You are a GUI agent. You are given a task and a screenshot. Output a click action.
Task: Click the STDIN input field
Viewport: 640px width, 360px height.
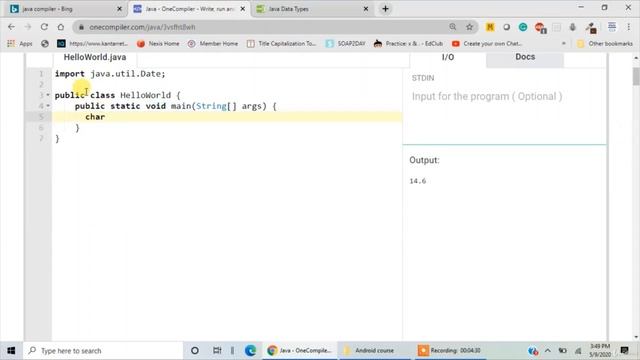(504, 97)
